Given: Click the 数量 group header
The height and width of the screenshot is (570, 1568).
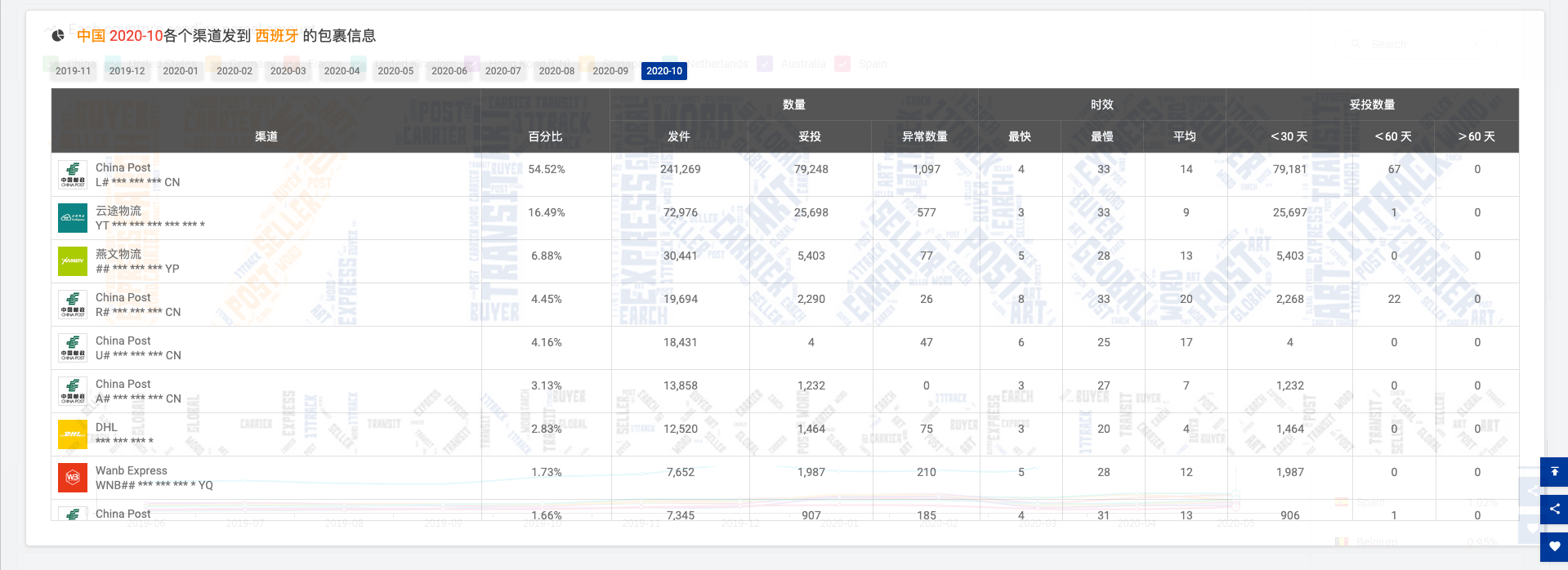Looking at the screenshot, I should click(794, 105).
